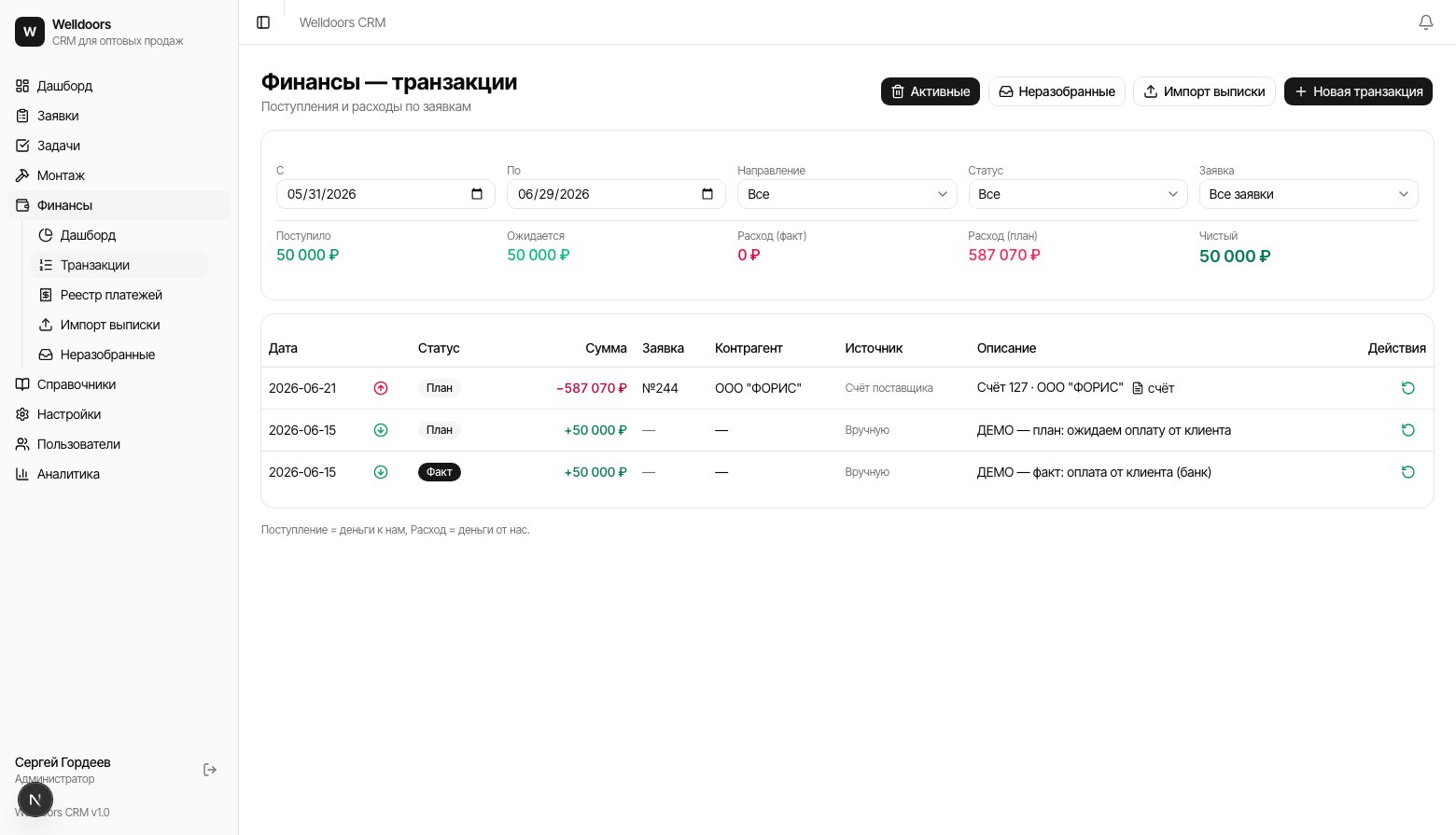The image size is (1456, 835).
Task: Click Дата column header
Action: tap(283, 348)
